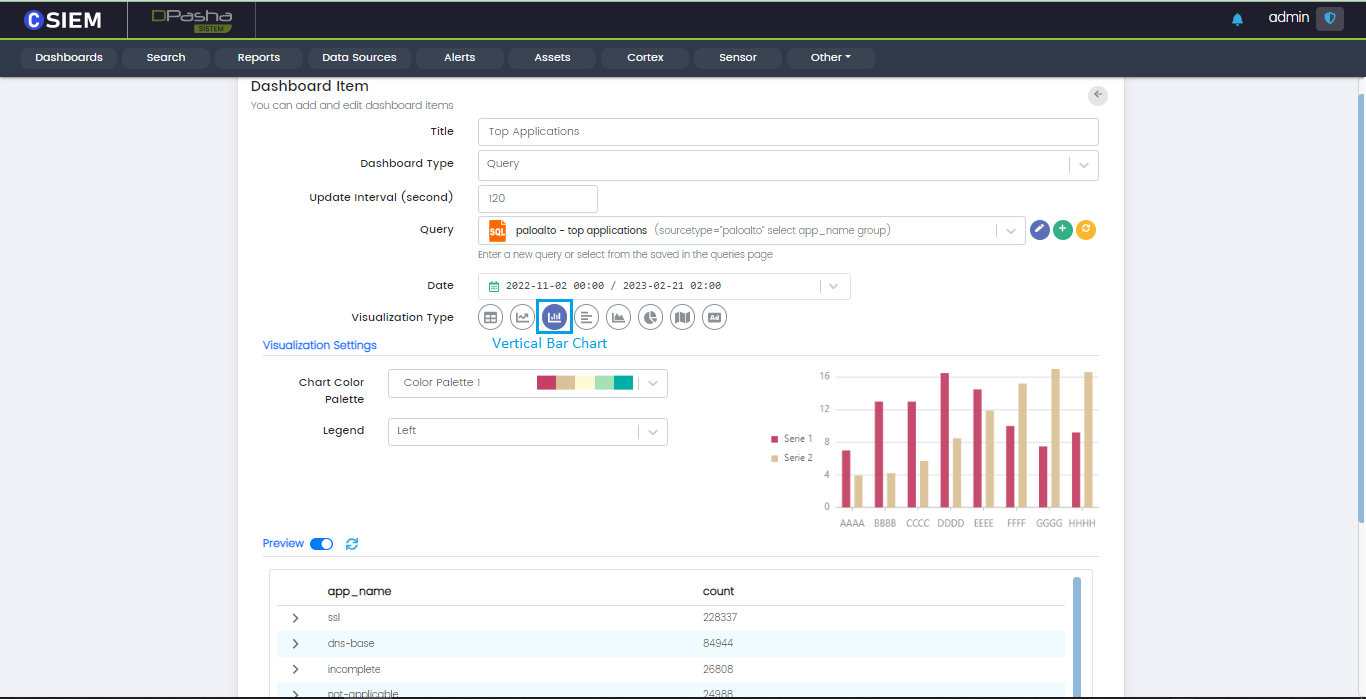Toggle Serie 1 in the chart legend

(x=791, y=439)
